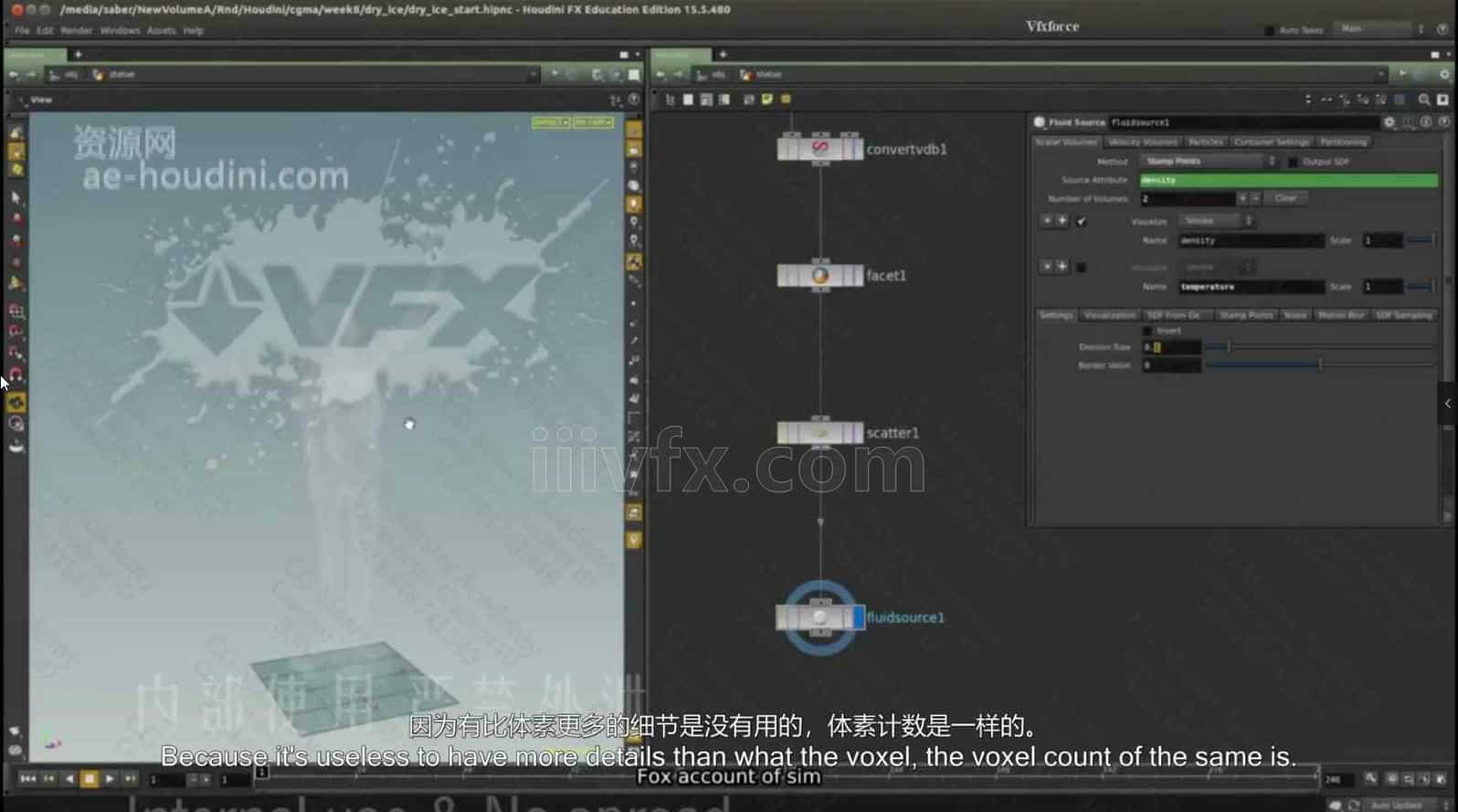
Task: Expand the viewer path history dropdown
Action: (x=533, y=75)
